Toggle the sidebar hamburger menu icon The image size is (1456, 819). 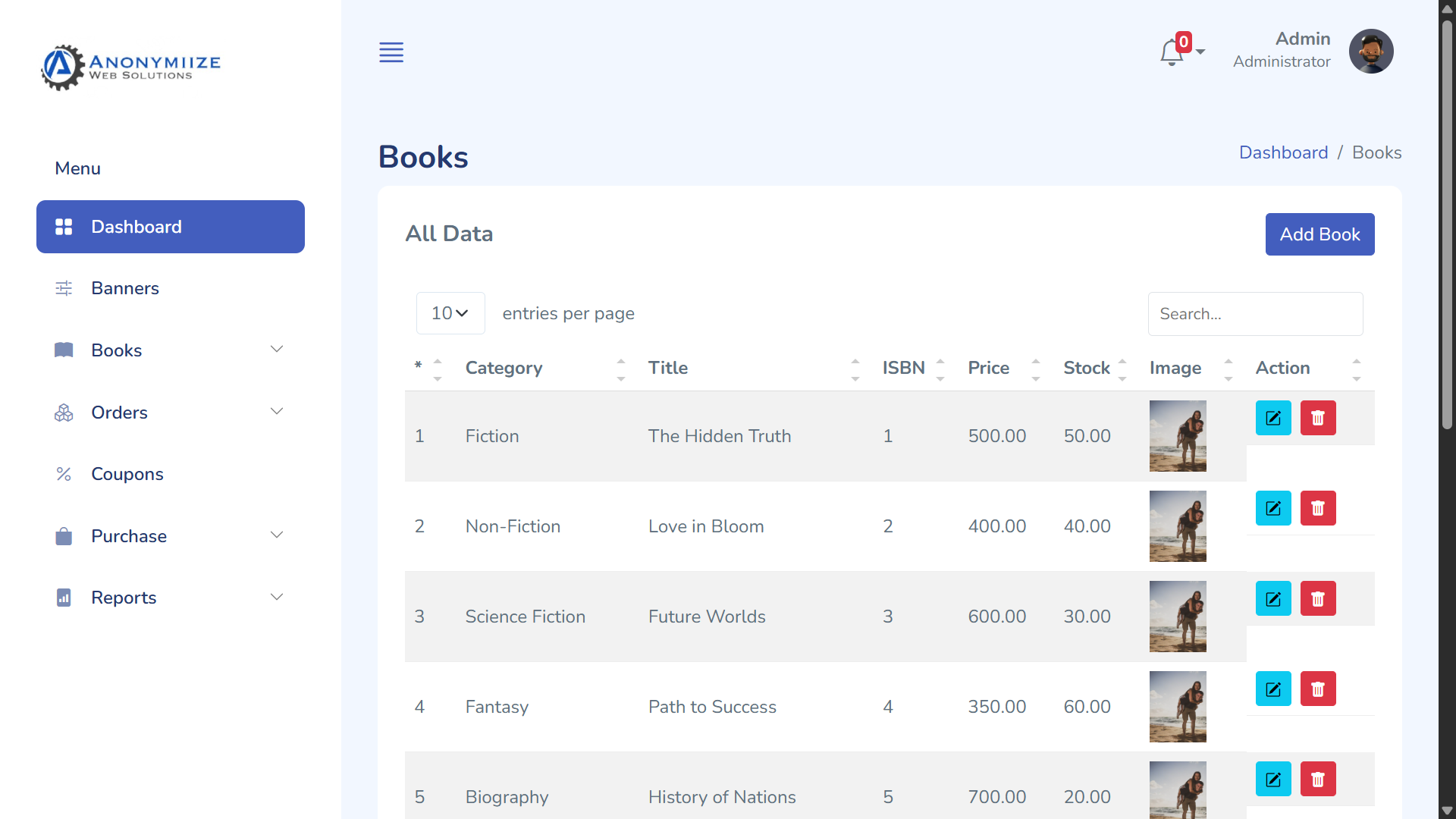(x=391, y=52)
